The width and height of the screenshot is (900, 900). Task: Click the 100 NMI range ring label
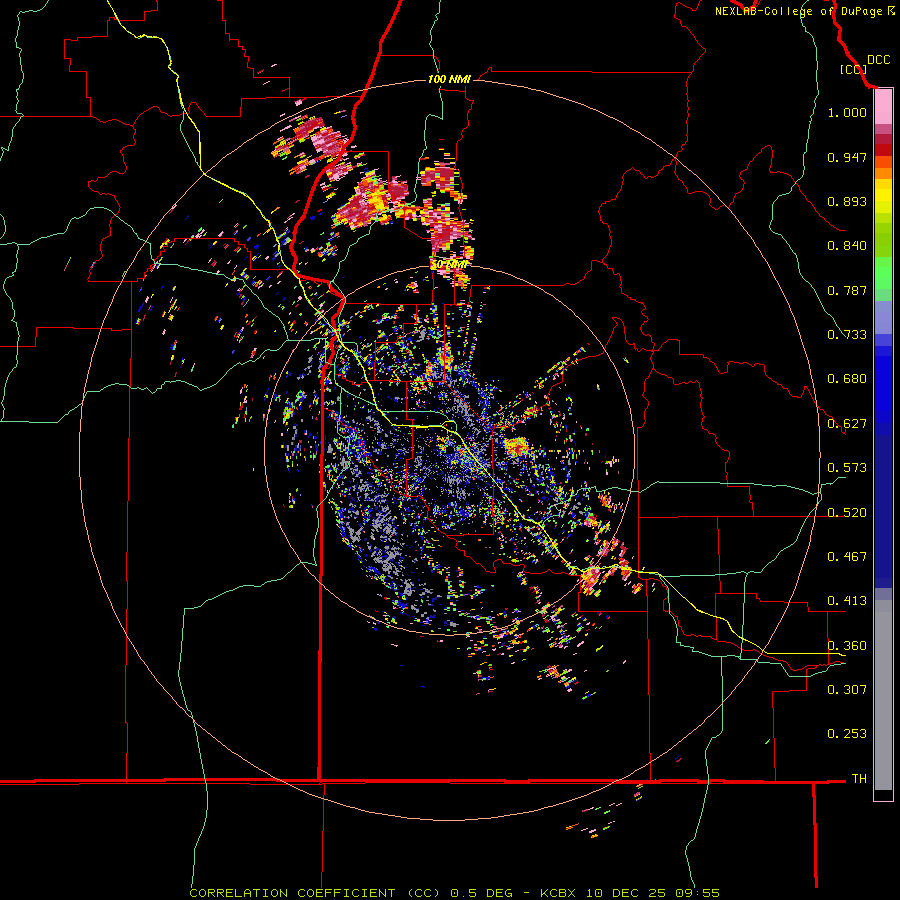click(x=449, y=79)
